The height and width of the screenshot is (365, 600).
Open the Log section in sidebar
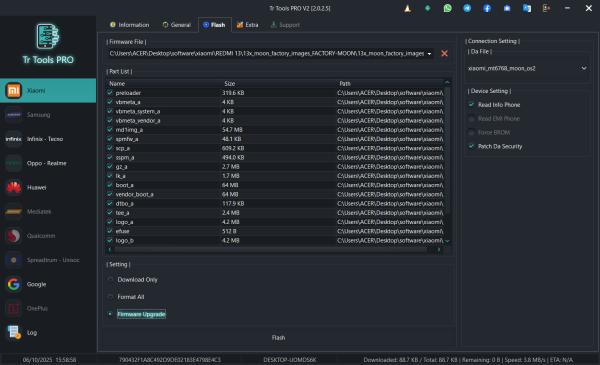point(48,332)
